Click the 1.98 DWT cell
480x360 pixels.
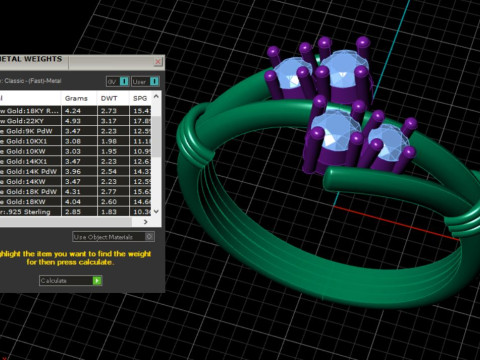pyautogui.click(x=113, y=141)
